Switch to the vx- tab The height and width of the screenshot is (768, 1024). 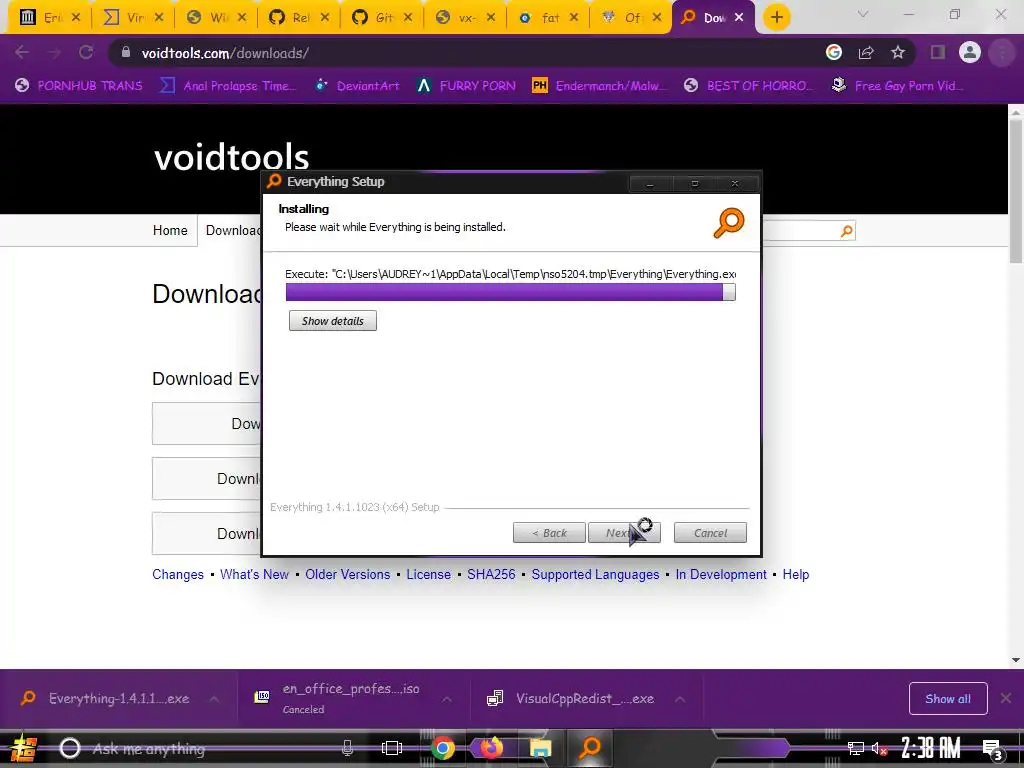pyautogui.click(x=466, y=18)
